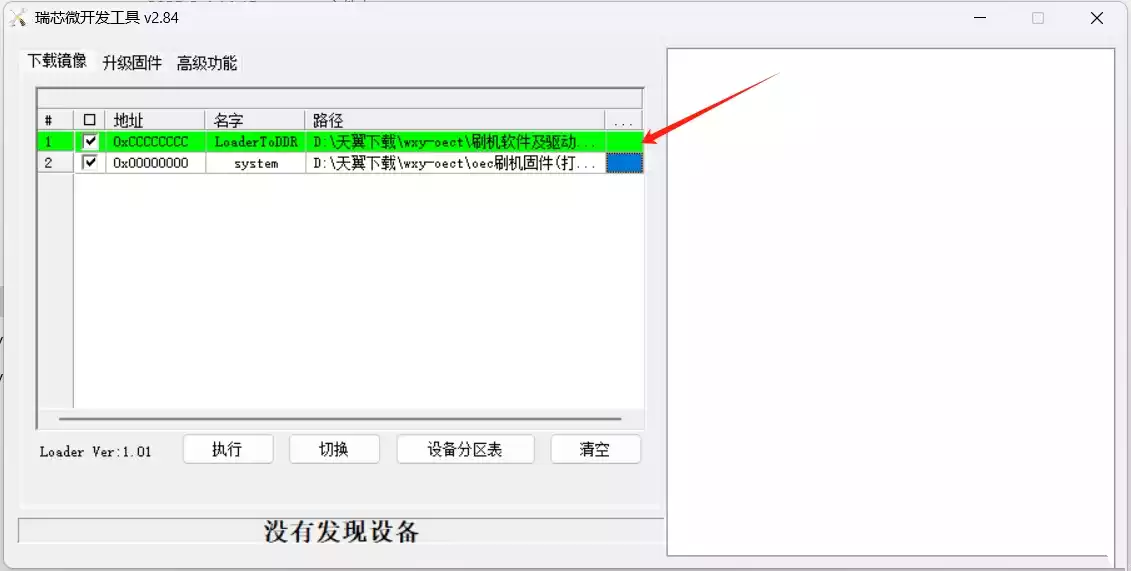The height and width of the screenshot is (571, 1131).
Task: Uncheck the system row checkbox
Action: [x=89, y=163]
